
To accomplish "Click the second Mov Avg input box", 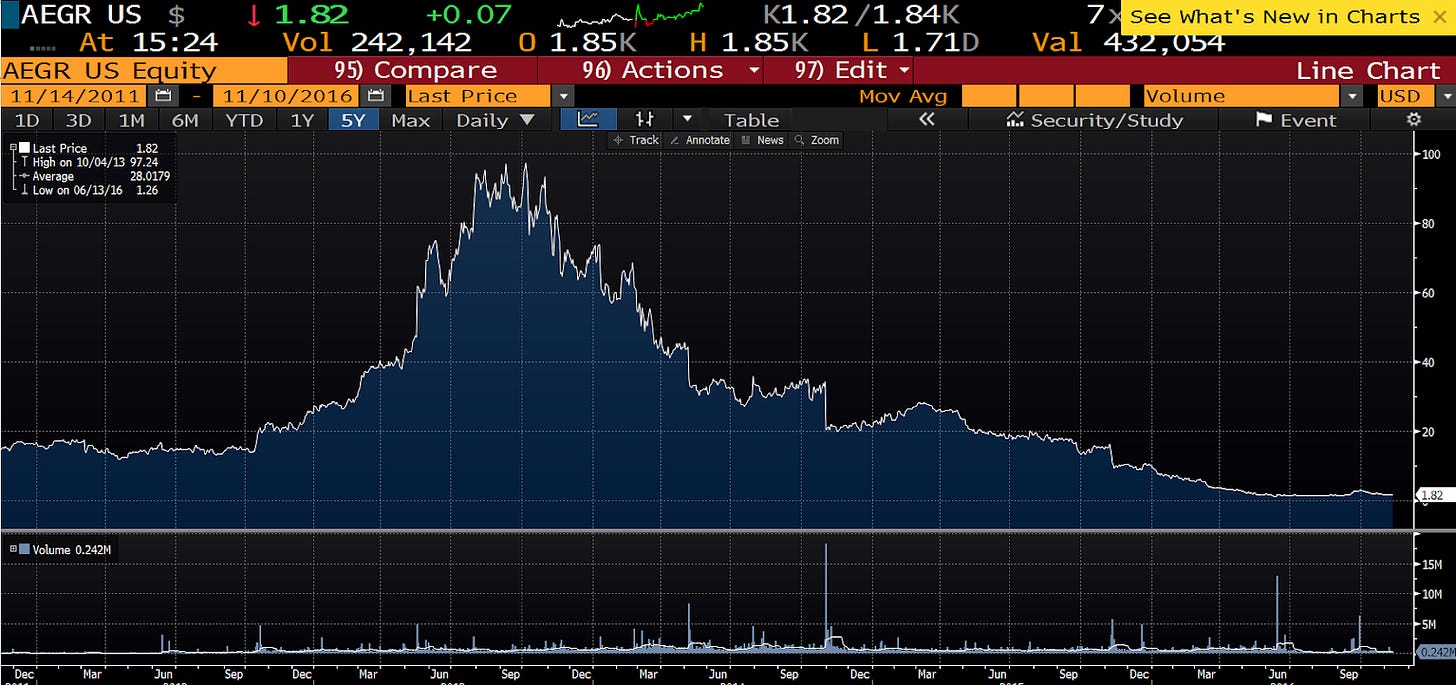I will pyautogui.click(x=1045, y=96).
